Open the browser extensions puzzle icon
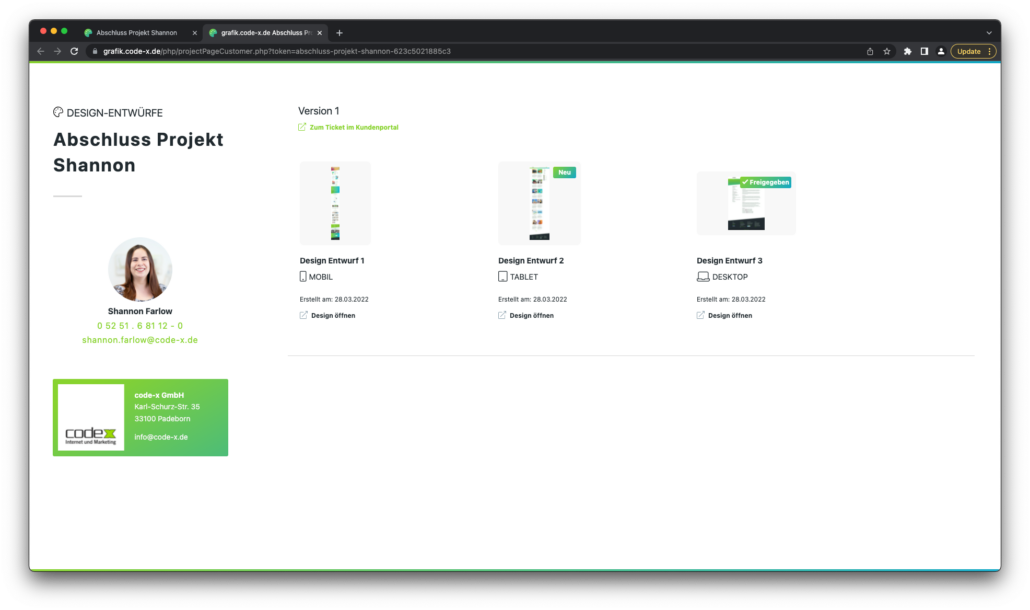 (908, 51)
